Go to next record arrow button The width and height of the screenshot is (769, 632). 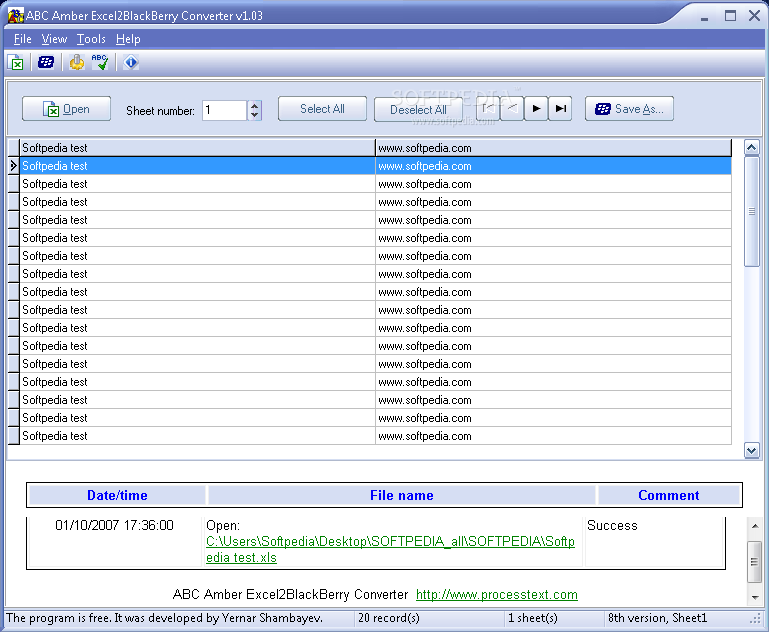tap(536, 108)
